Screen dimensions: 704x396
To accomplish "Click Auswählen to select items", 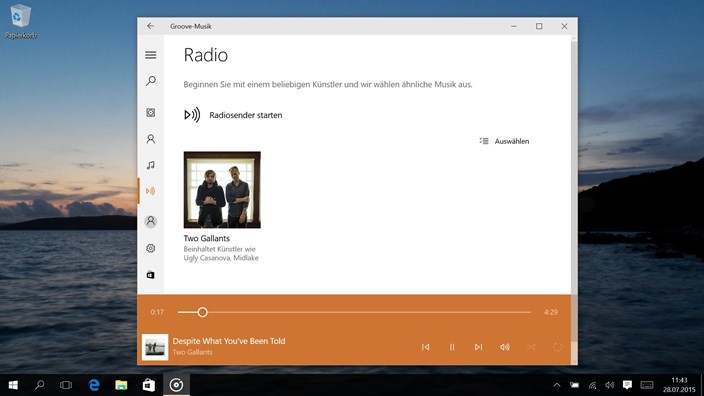I will point(505,141).
